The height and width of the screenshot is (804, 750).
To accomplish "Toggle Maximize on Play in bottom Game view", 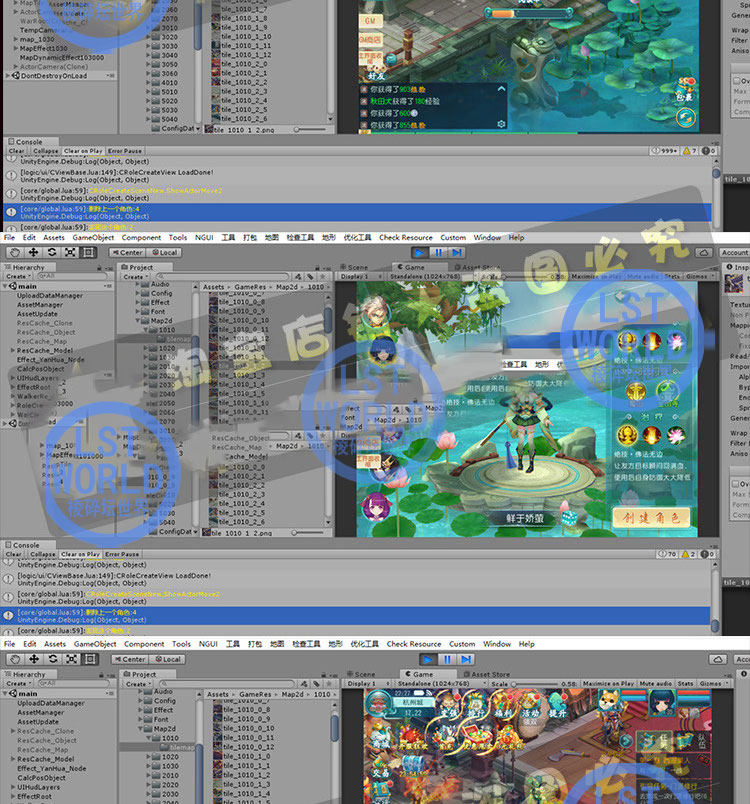I will point(608,684).
